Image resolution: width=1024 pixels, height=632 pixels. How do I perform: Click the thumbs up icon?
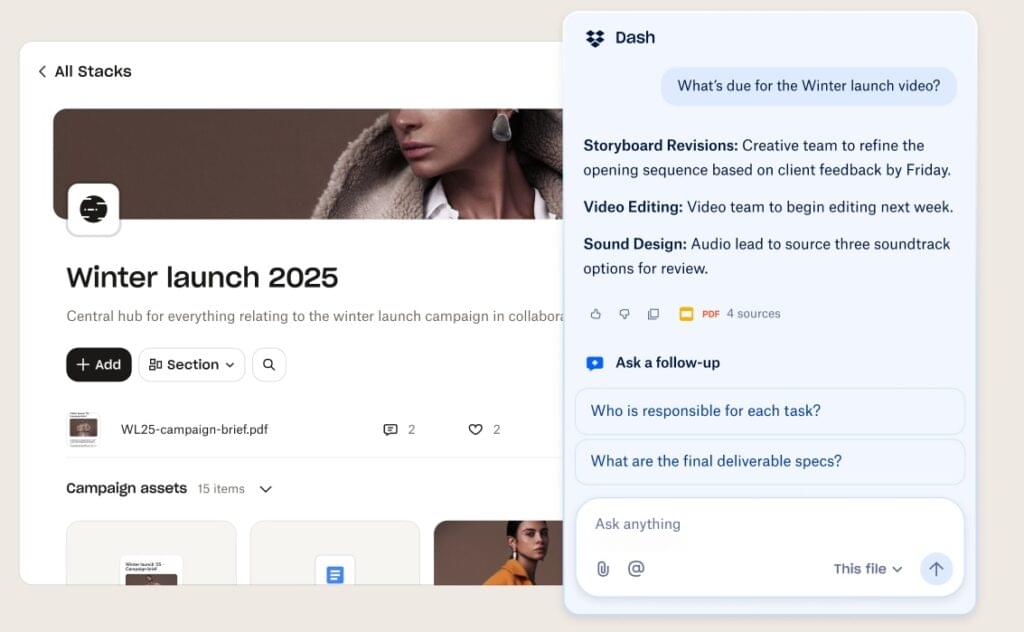[596, 314]
